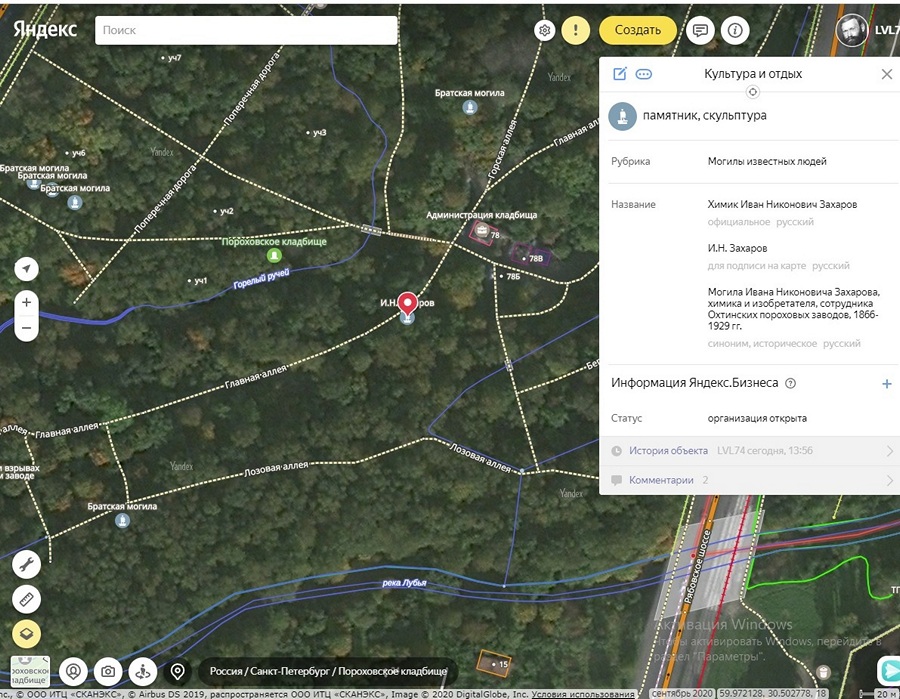Open the LVL74 user profile avatar
This screenshot has height=699, width=900.
[852, 29]
